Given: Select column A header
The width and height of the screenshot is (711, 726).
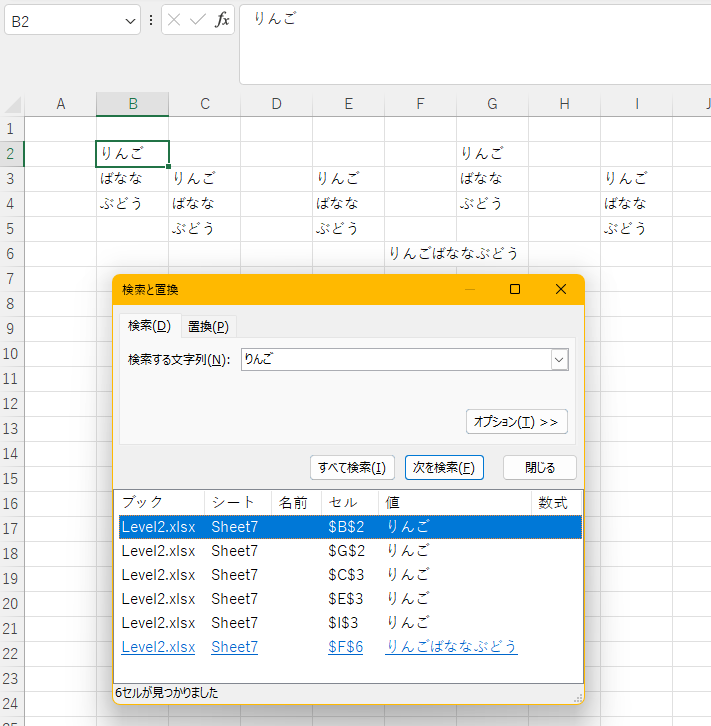Looking at the screenshot, I should (x=61, y=104).
